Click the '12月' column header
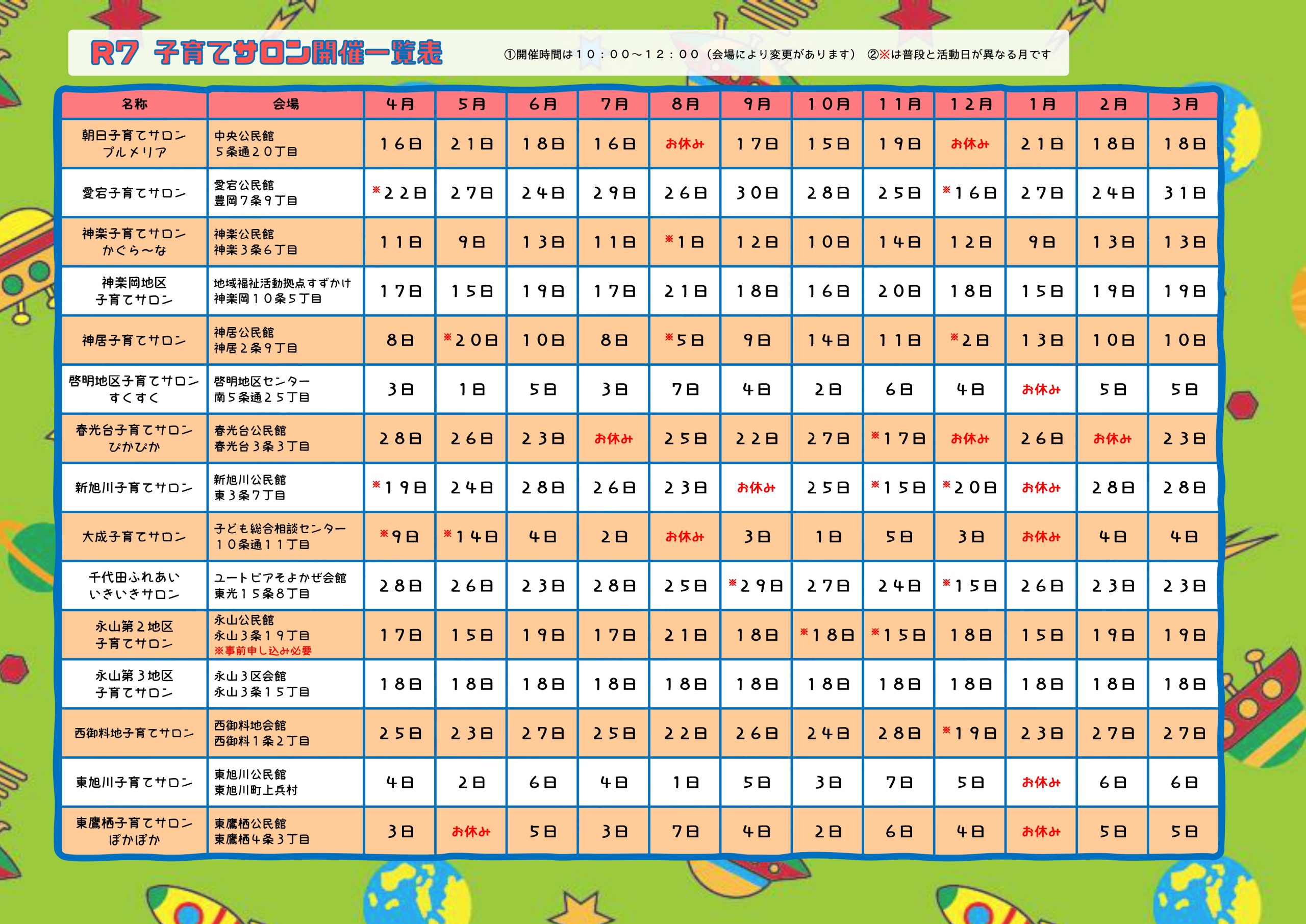Viewport: 1306px width, 924px height. 970,104
